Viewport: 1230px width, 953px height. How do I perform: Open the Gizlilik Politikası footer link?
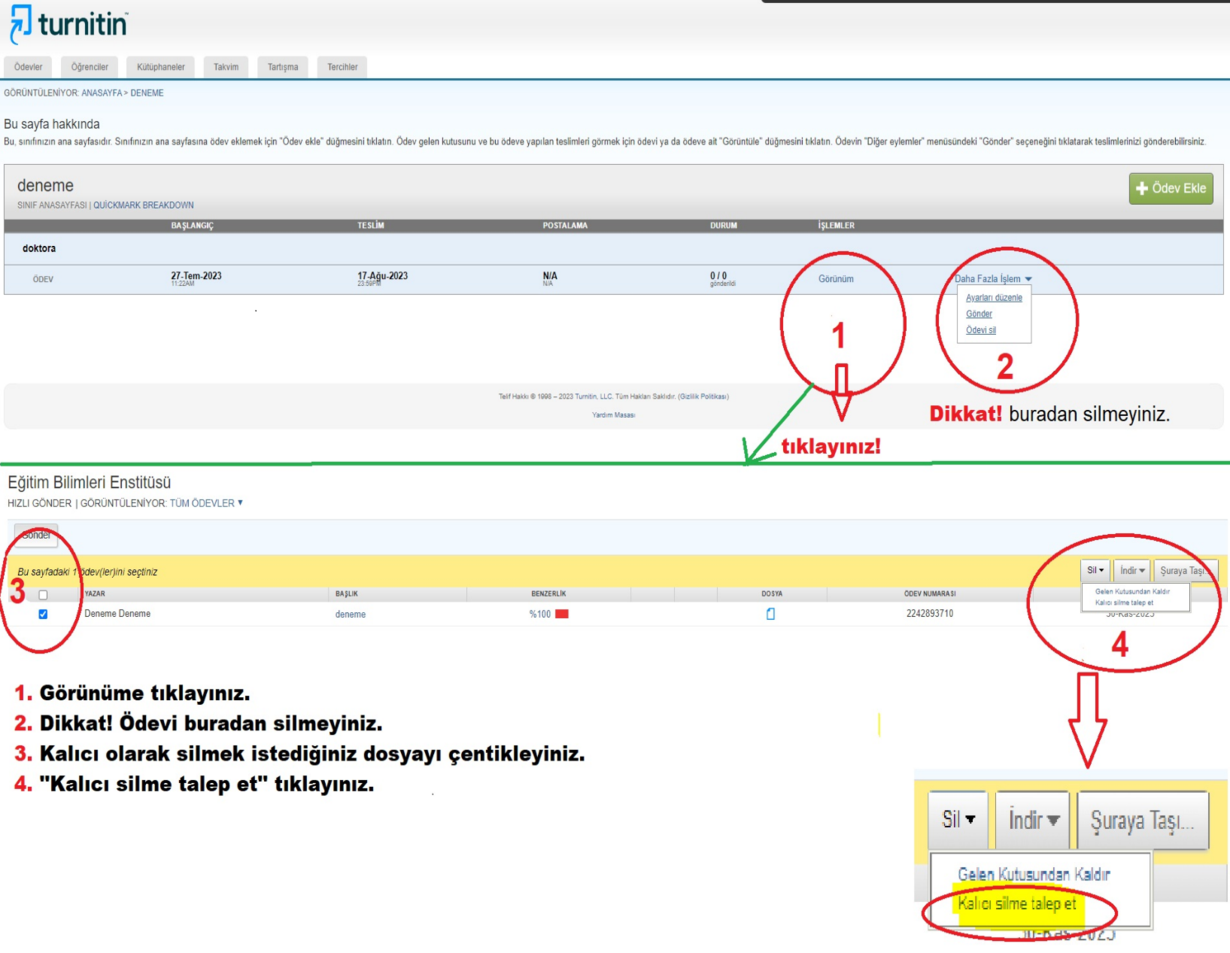point(703,396)
